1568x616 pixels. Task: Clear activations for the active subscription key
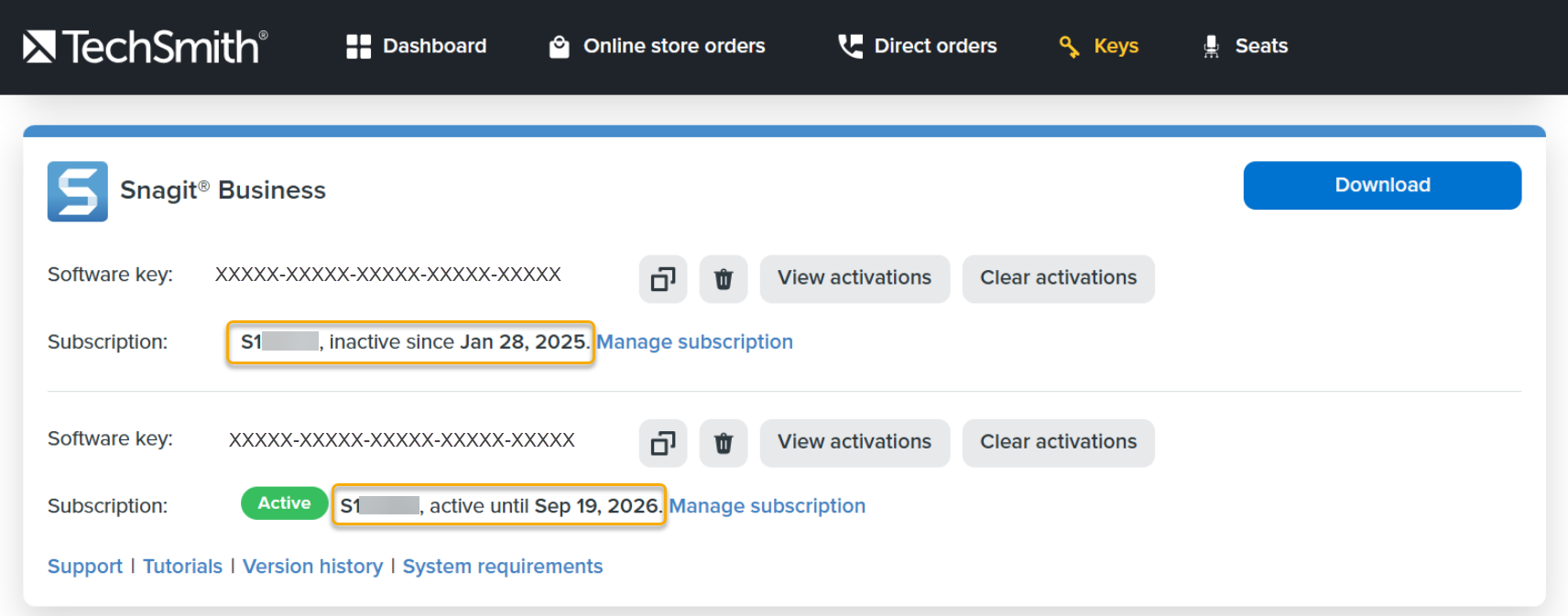point(1058,442)
